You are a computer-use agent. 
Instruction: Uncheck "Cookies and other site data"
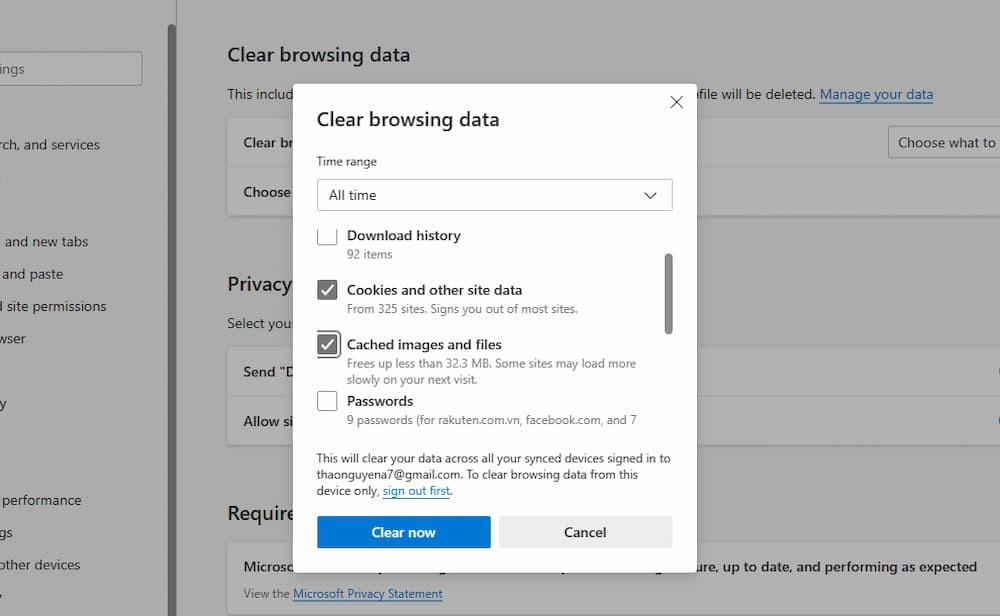coord(327,290)
